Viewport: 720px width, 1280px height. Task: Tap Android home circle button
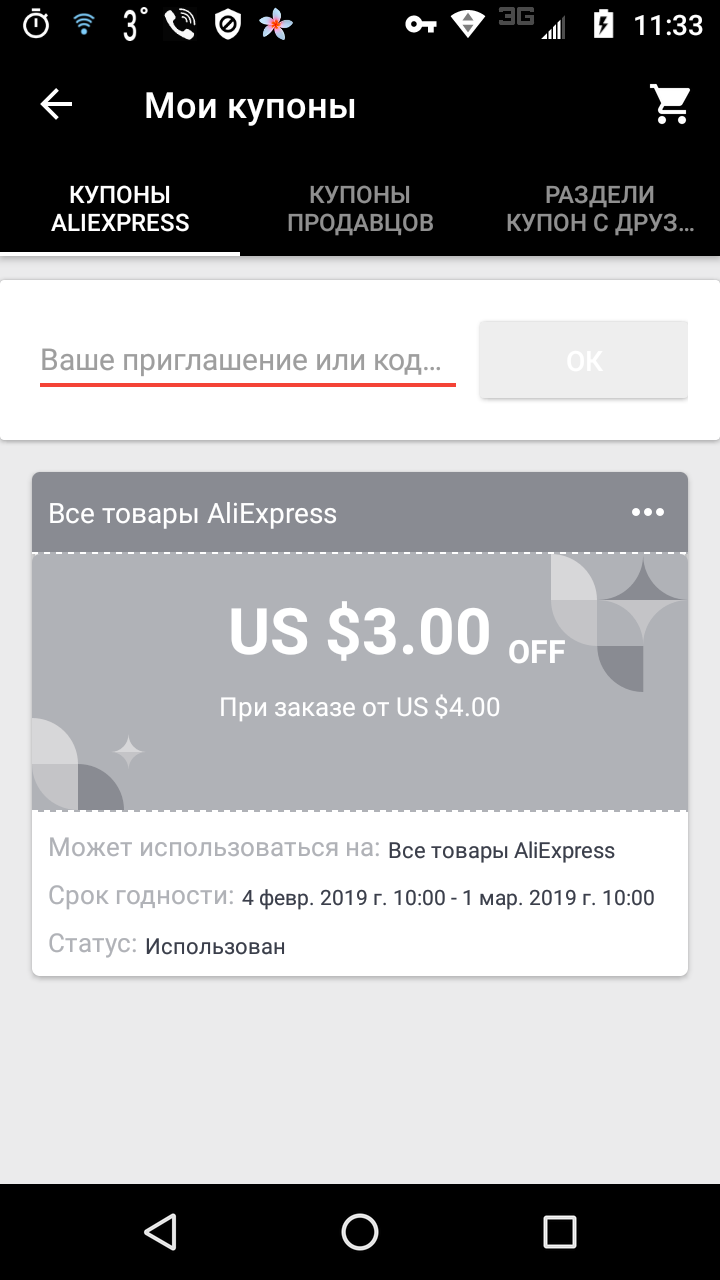(360, 1231)
